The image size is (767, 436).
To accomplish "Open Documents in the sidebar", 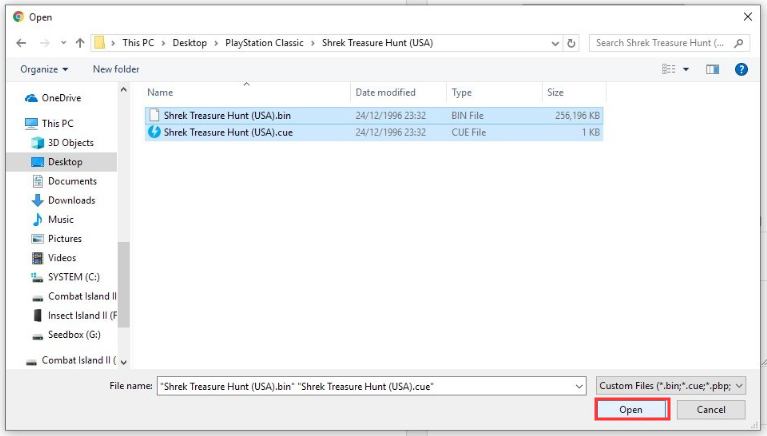I will (x=72, y=181).
